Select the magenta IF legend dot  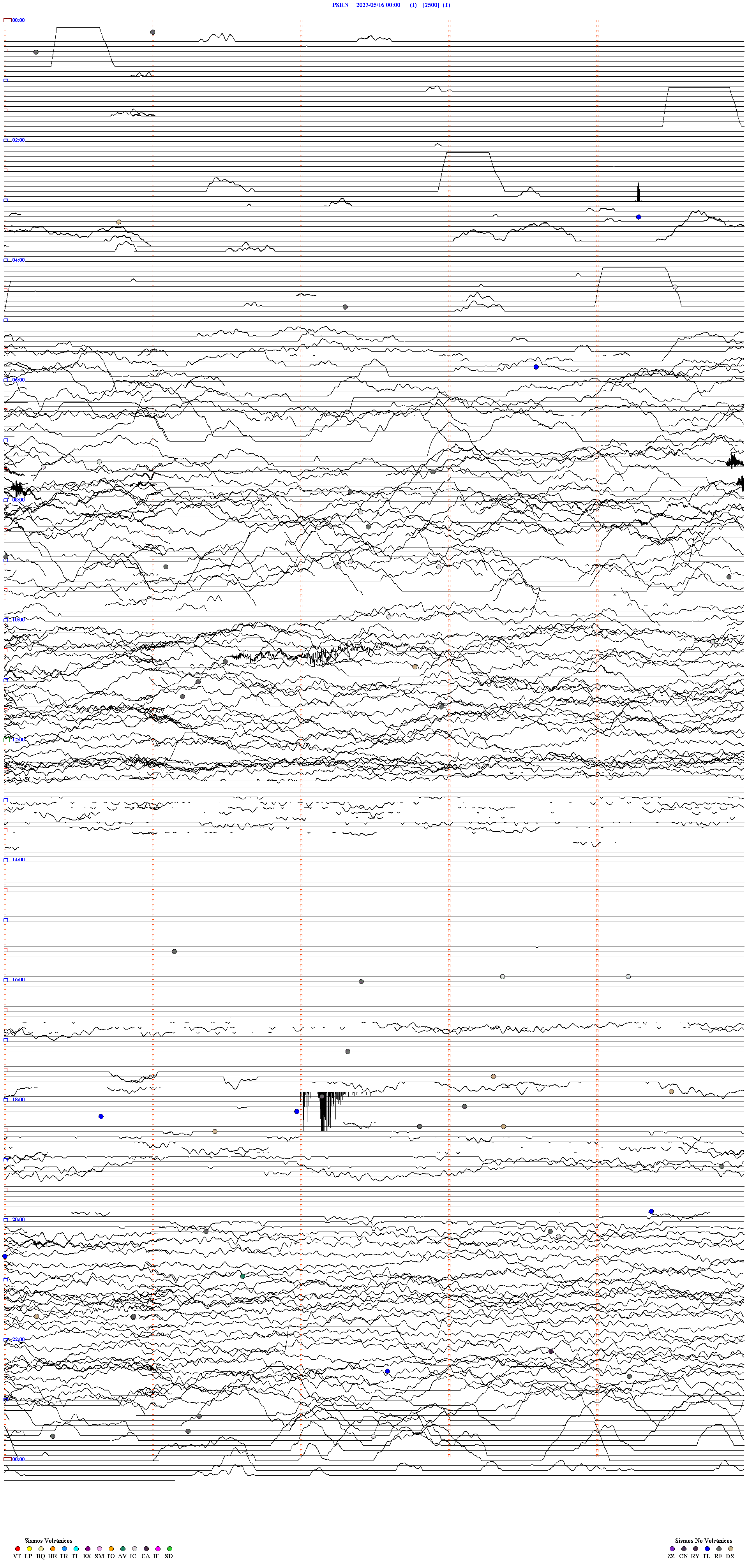coord(159,1549)
